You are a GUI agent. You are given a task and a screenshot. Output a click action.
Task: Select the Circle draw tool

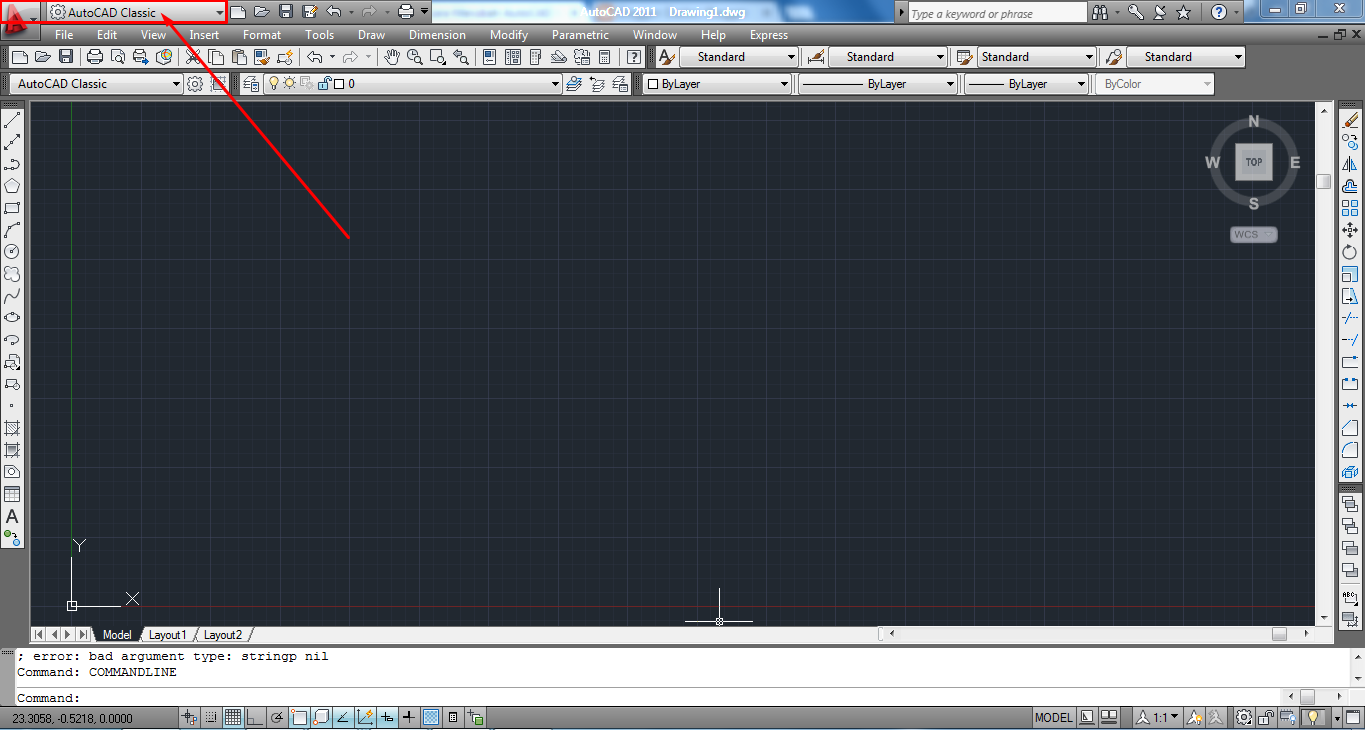12,252
